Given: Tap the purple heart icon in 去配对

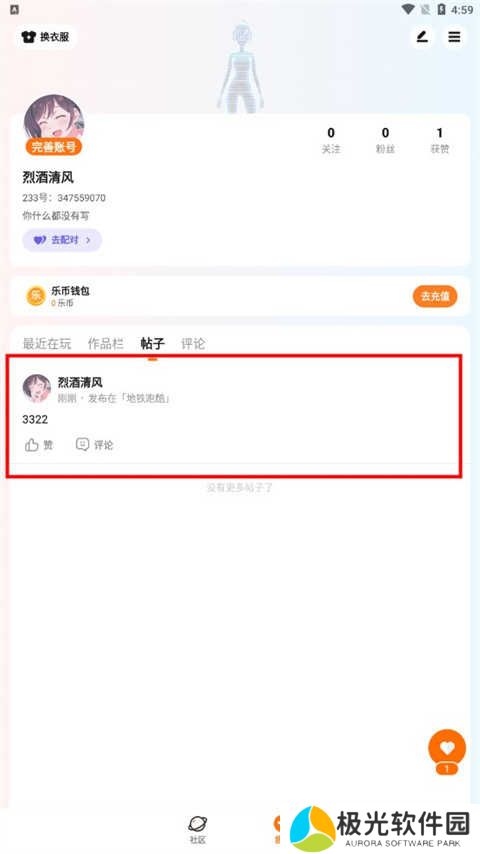Looking at the screenshot, I should [x=40, y=240].
